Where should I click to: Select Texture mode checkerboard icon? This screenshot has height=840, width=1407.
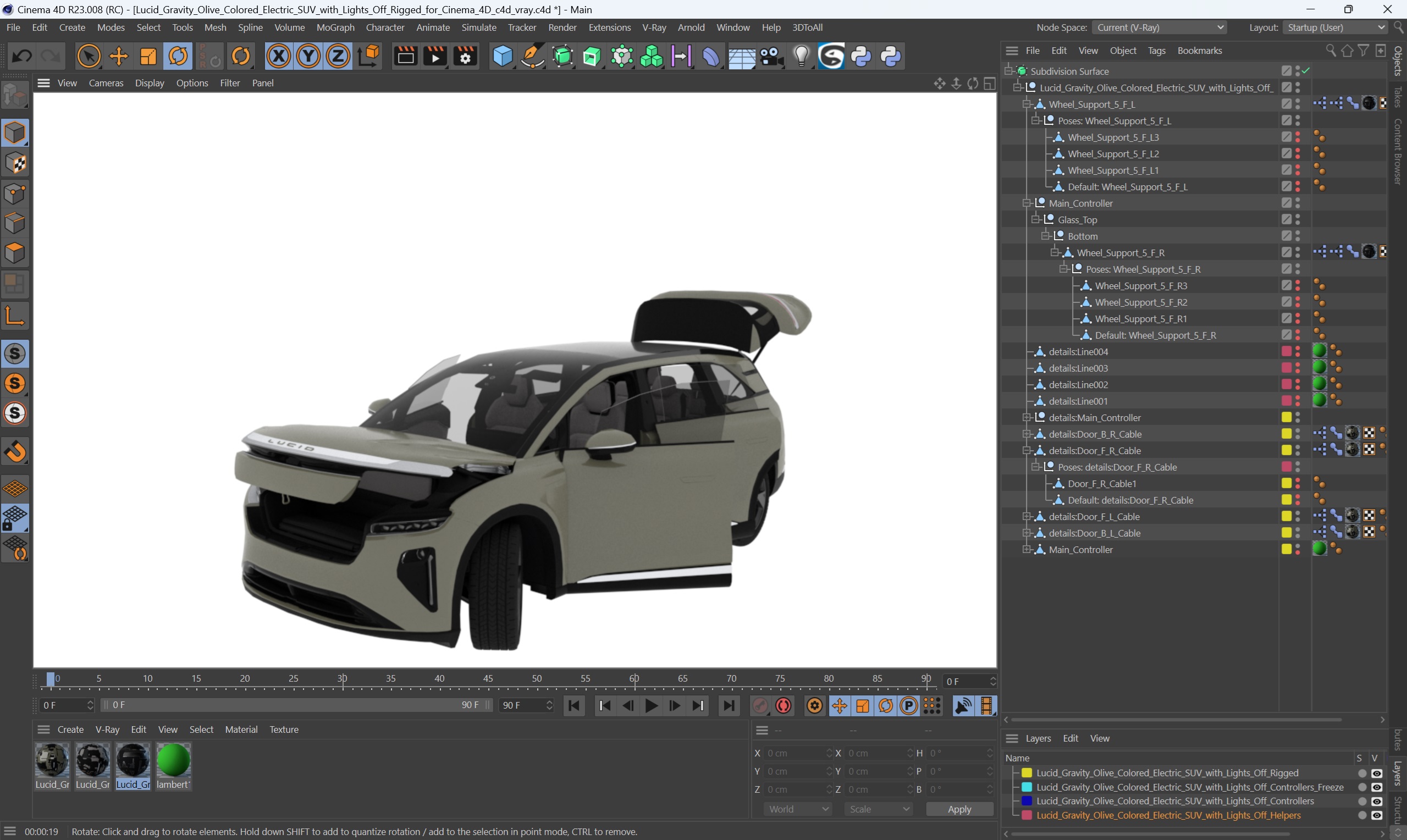pos(15,163)
